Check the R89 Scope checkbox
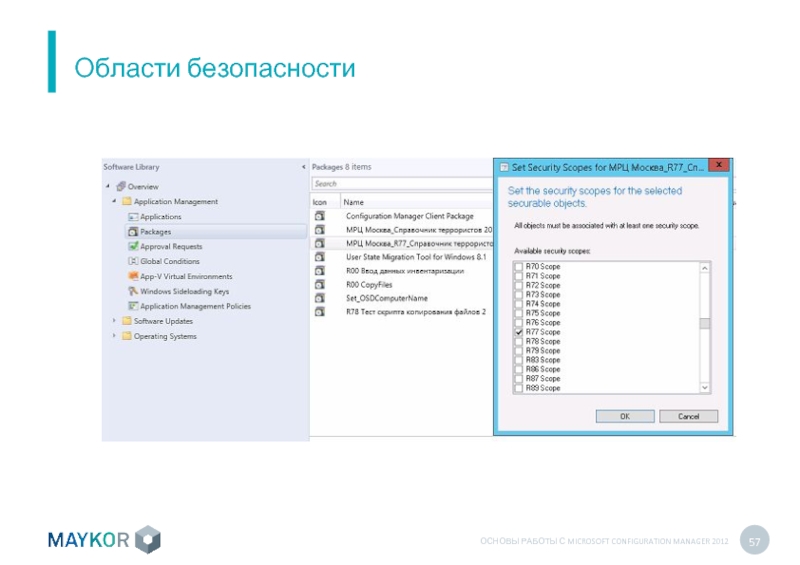This screenshot has height=565, width=800. coord(519,388)
